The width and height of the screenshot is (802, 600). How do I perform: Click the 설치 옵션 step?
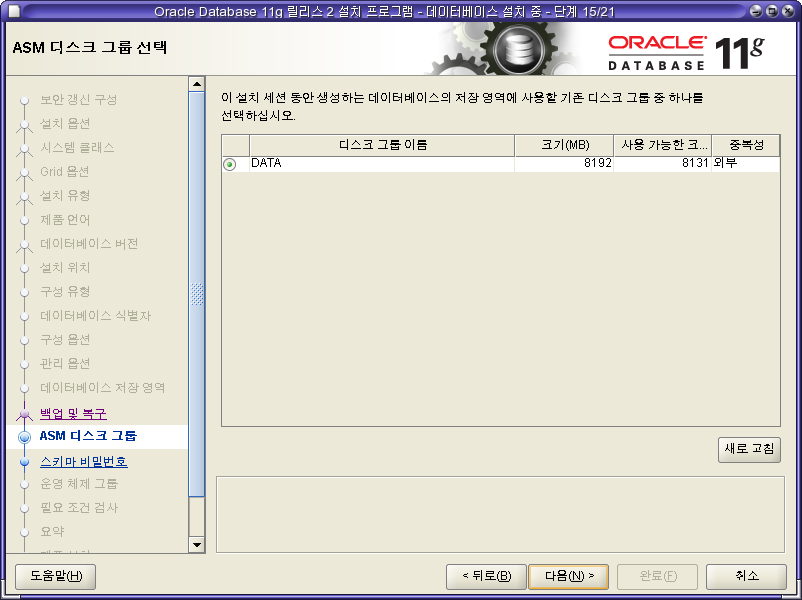tap(65, 124)
